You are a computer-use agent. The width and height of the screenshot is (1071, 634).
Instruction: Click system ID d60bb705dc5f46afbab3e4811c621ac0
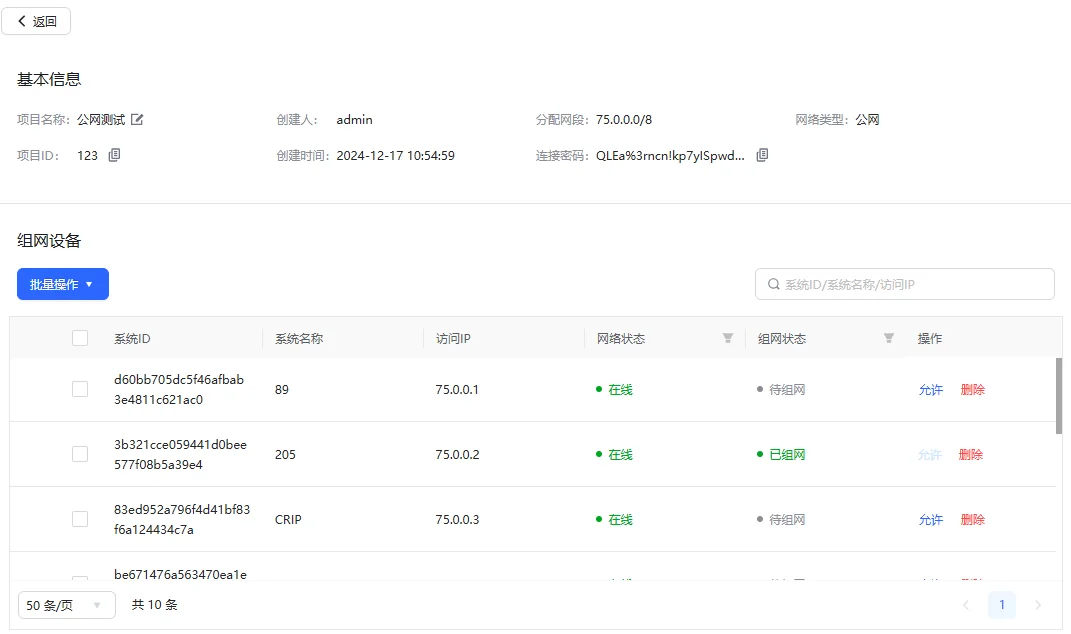coord(179,389)
